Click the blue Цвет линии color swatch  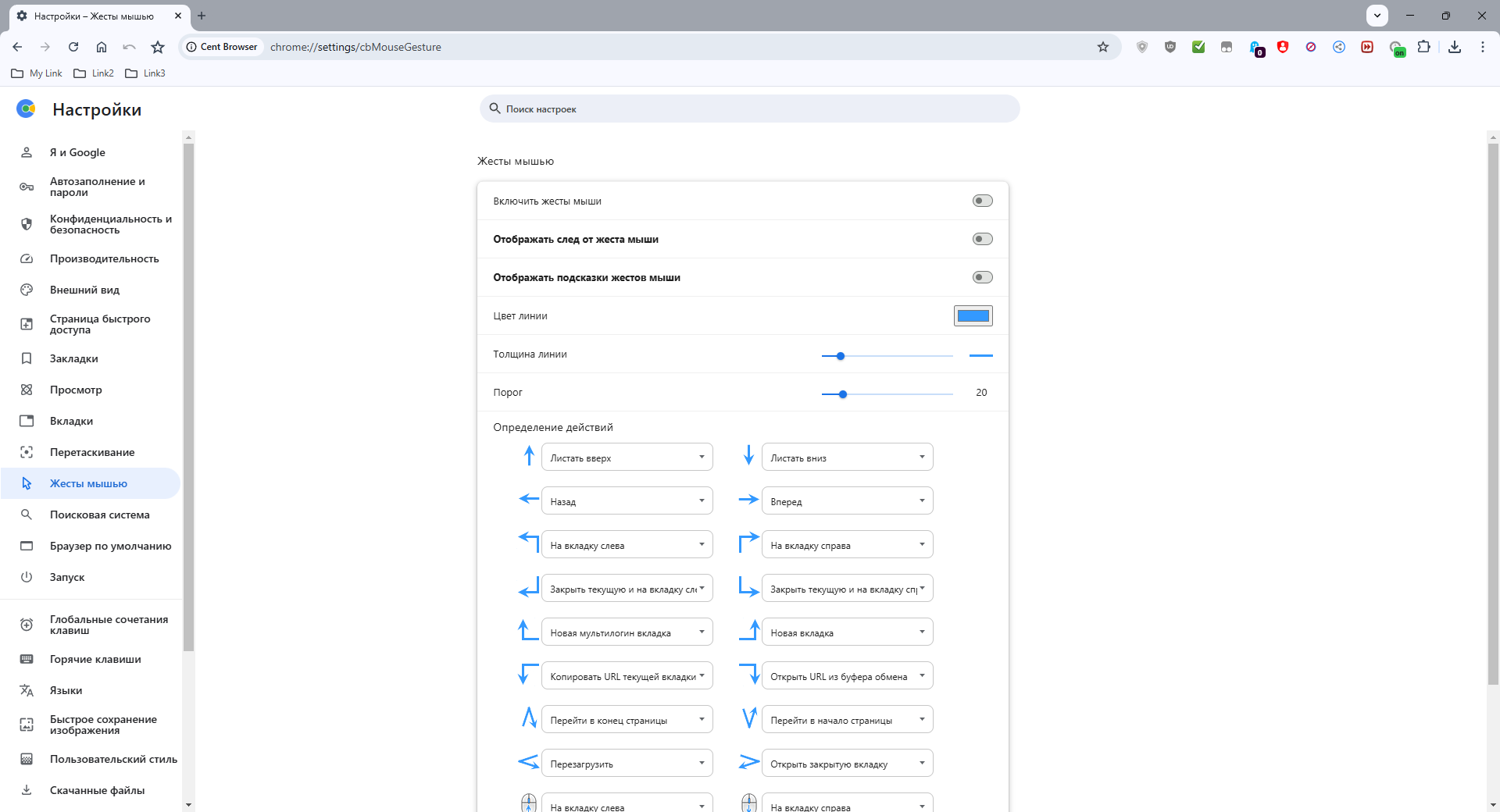[973, 315]
